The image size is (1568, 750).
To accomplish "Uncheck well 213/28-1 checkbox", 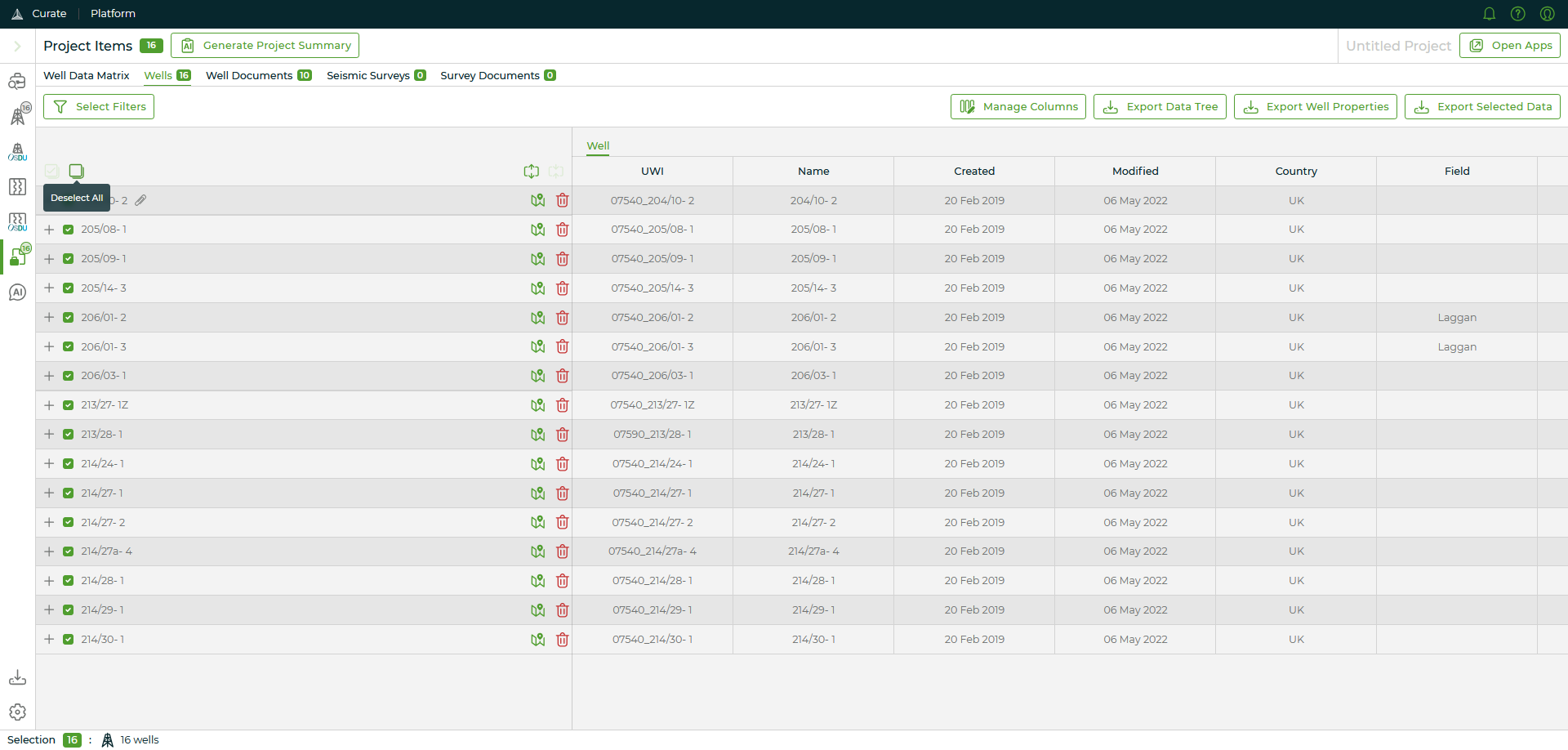I will pyautogui.click(x=69, y=435).
